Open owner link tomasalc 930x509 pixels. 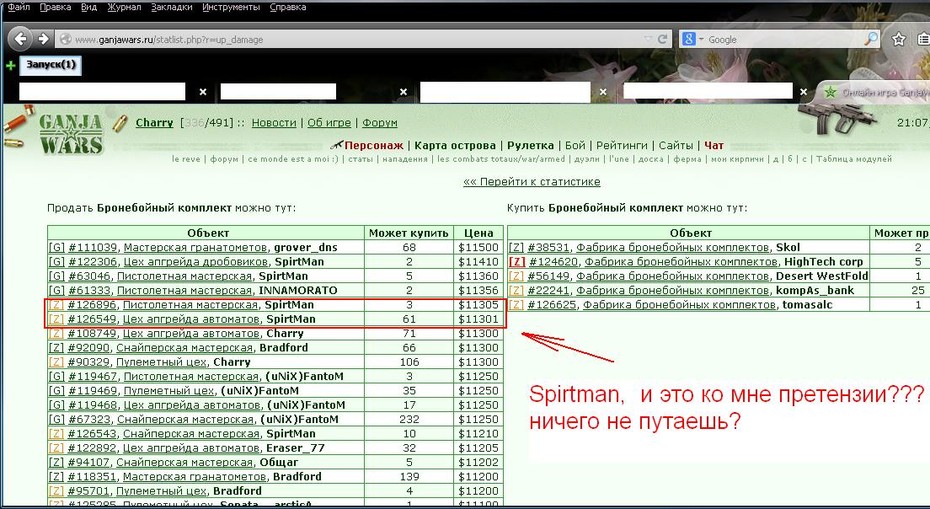(x=807, y=304)
